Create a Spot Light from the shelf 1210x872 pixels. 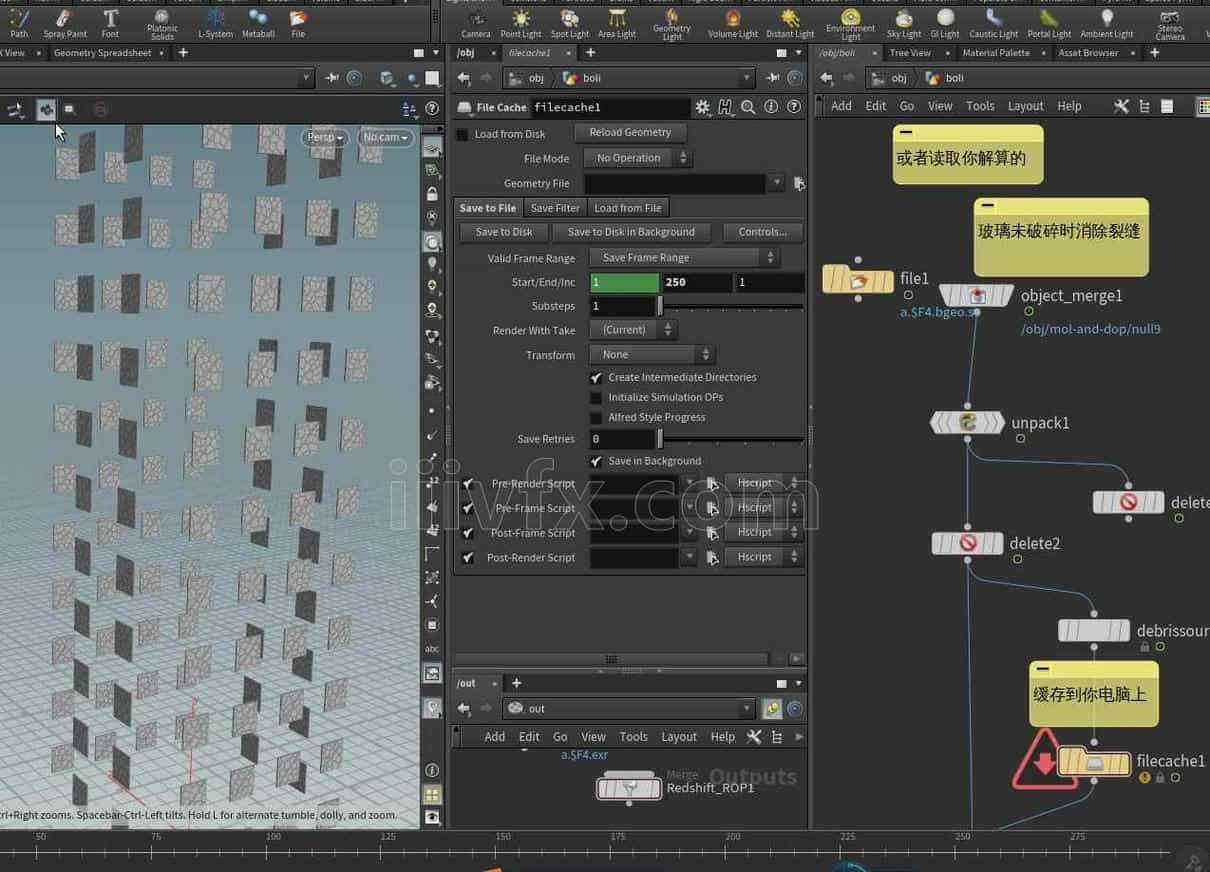[570, 23]
